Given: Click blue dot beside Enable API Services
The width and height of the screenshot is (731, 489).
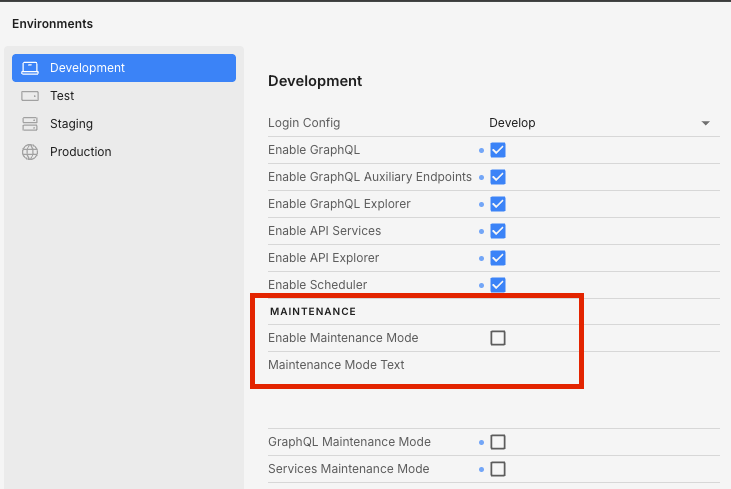Looking at the screenshot, I should [x=481, y=231].
